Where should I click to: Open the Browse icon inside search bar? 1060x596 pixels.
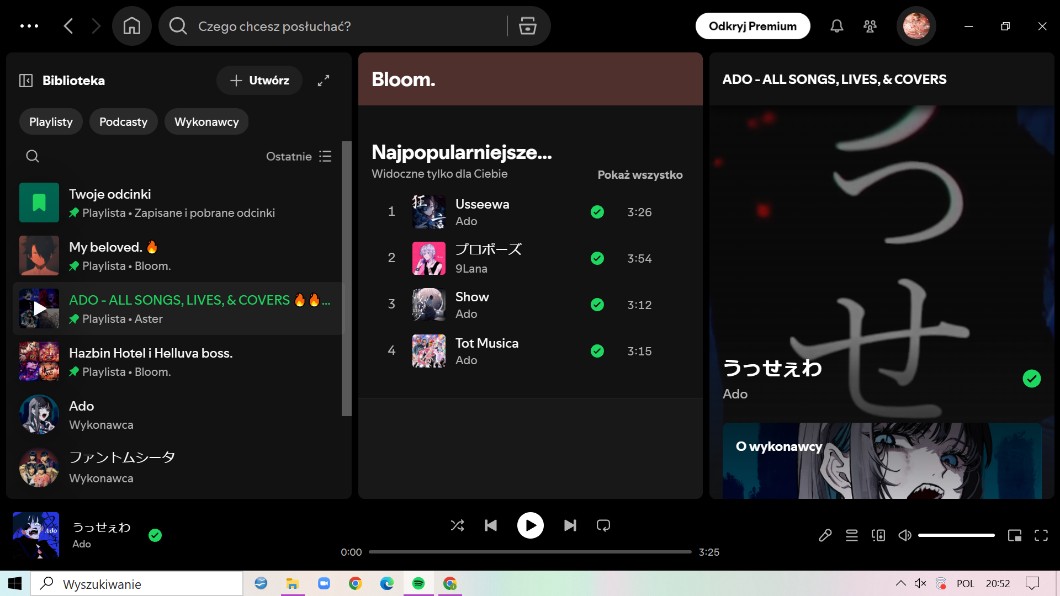[x=528, y=26]
